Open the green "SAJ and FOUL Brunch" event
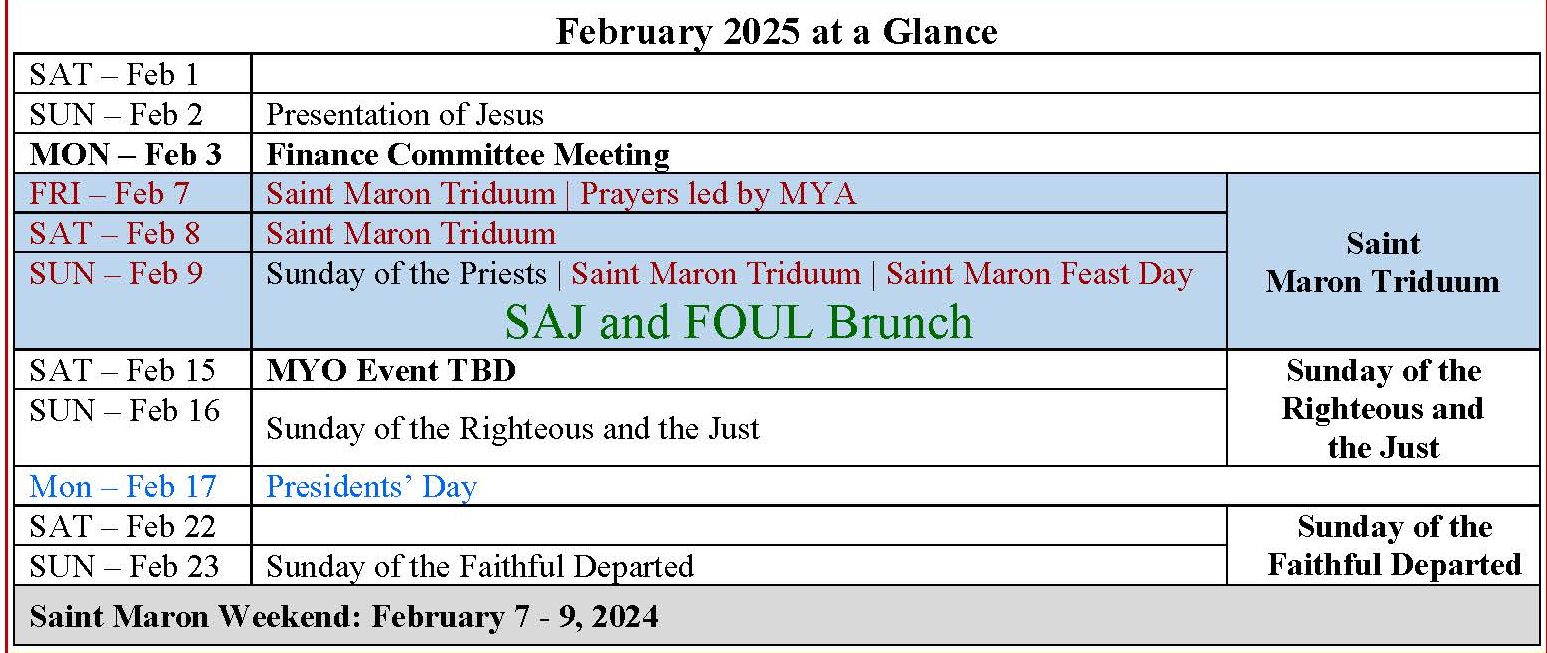The image size is (1547, 653). tap(738, 322)
